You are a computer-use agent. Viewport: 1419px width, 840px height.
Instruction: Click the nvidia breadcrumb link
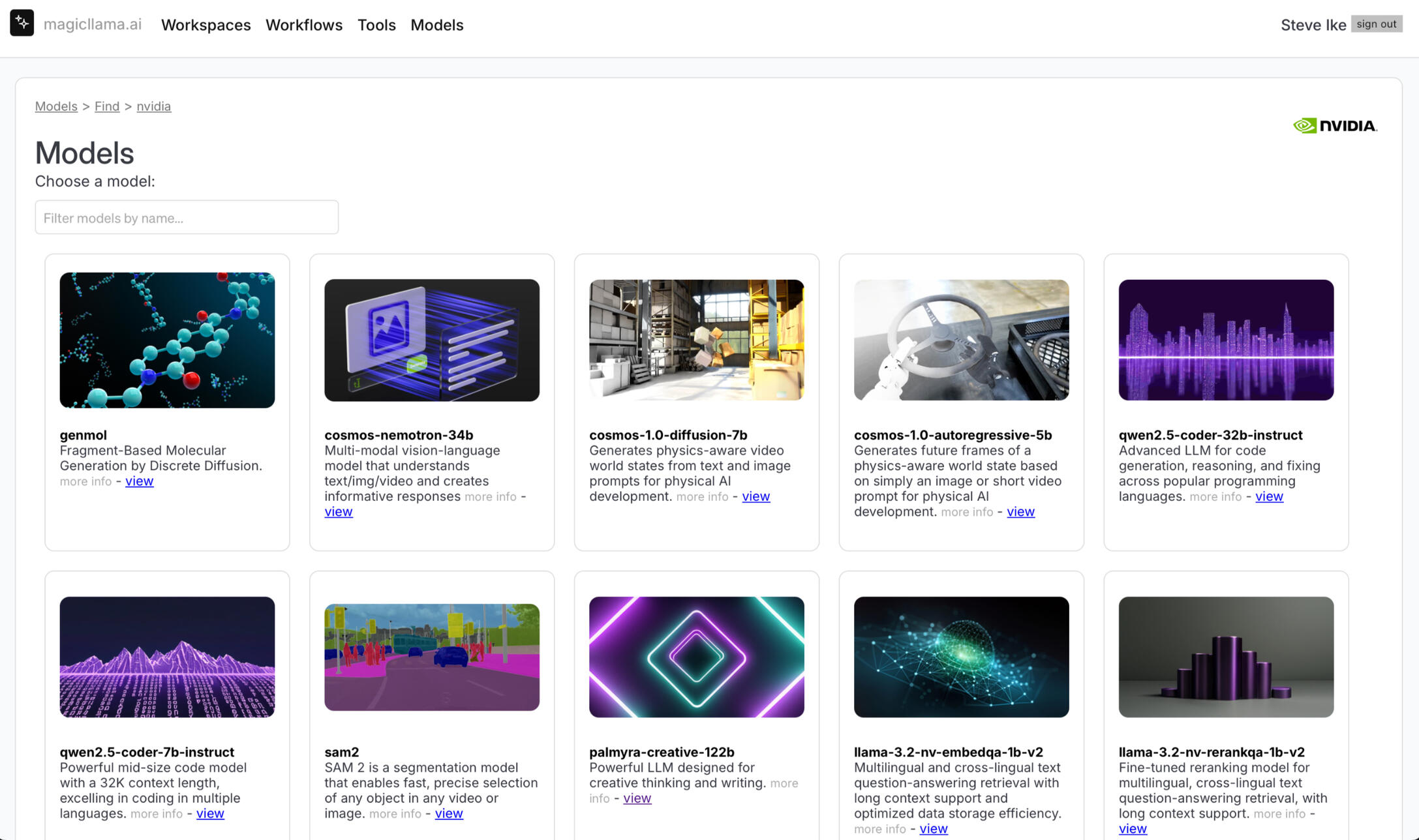click(154, 106)
